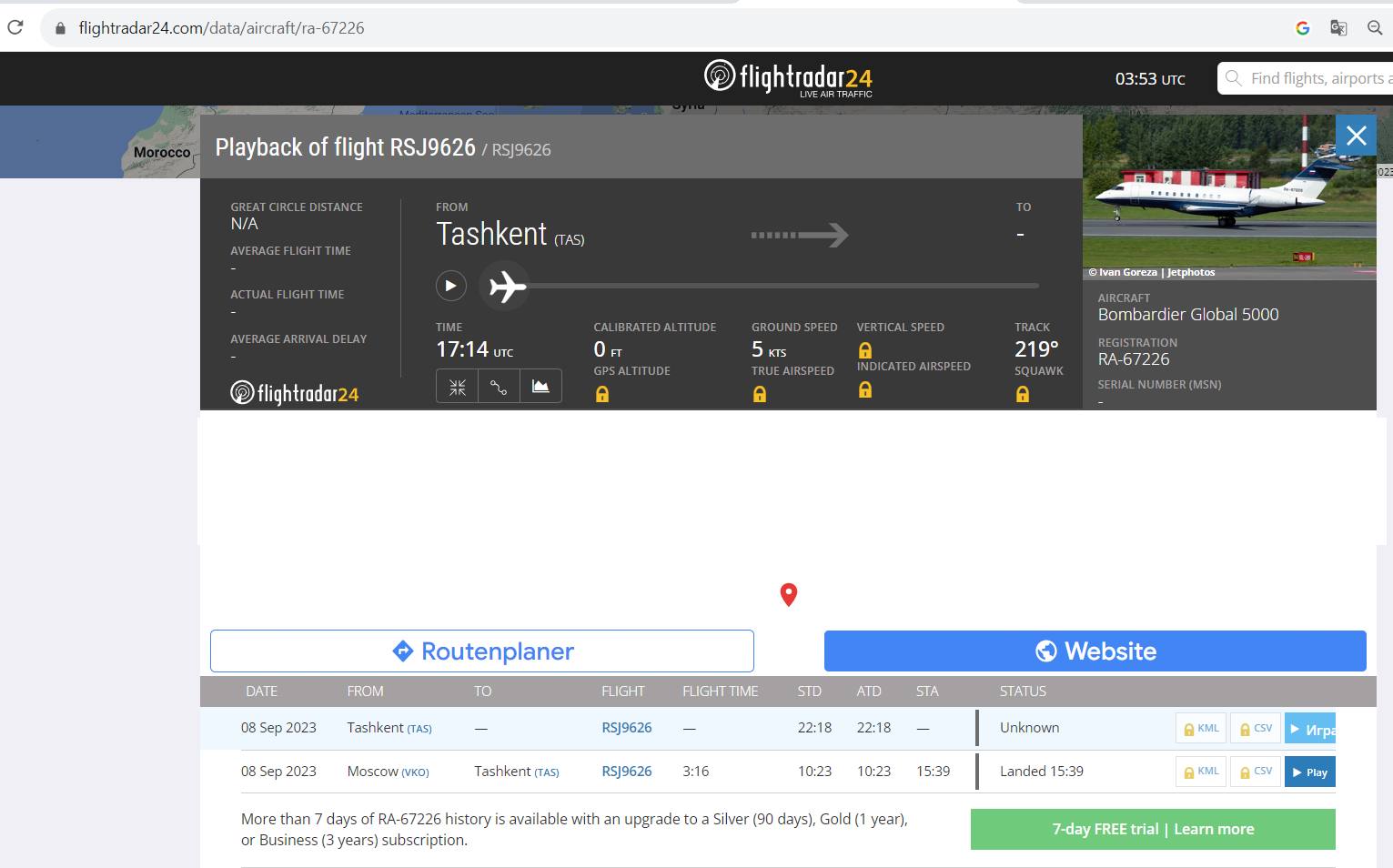Image resolution: width=1393 pixels, height=868 pixels.
Task: Toggle the altitude graph chart icon
Action: click(540, 387)
